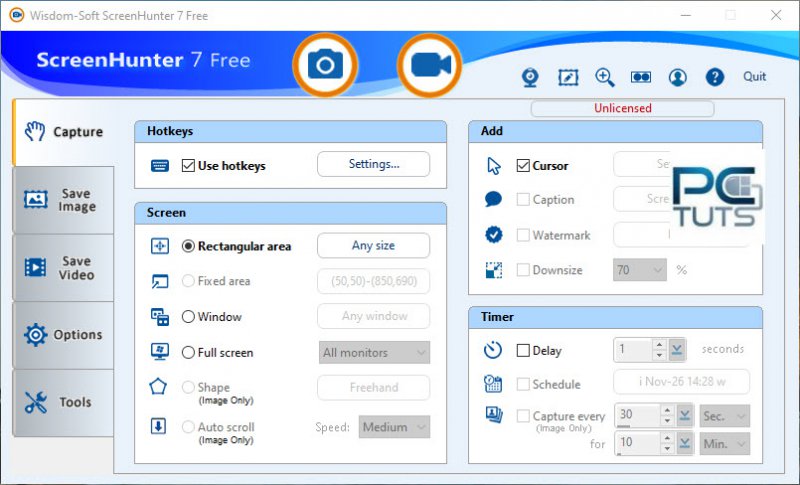
Task: Switch to the Save Image tab
Action: click(x=63, y=200)
